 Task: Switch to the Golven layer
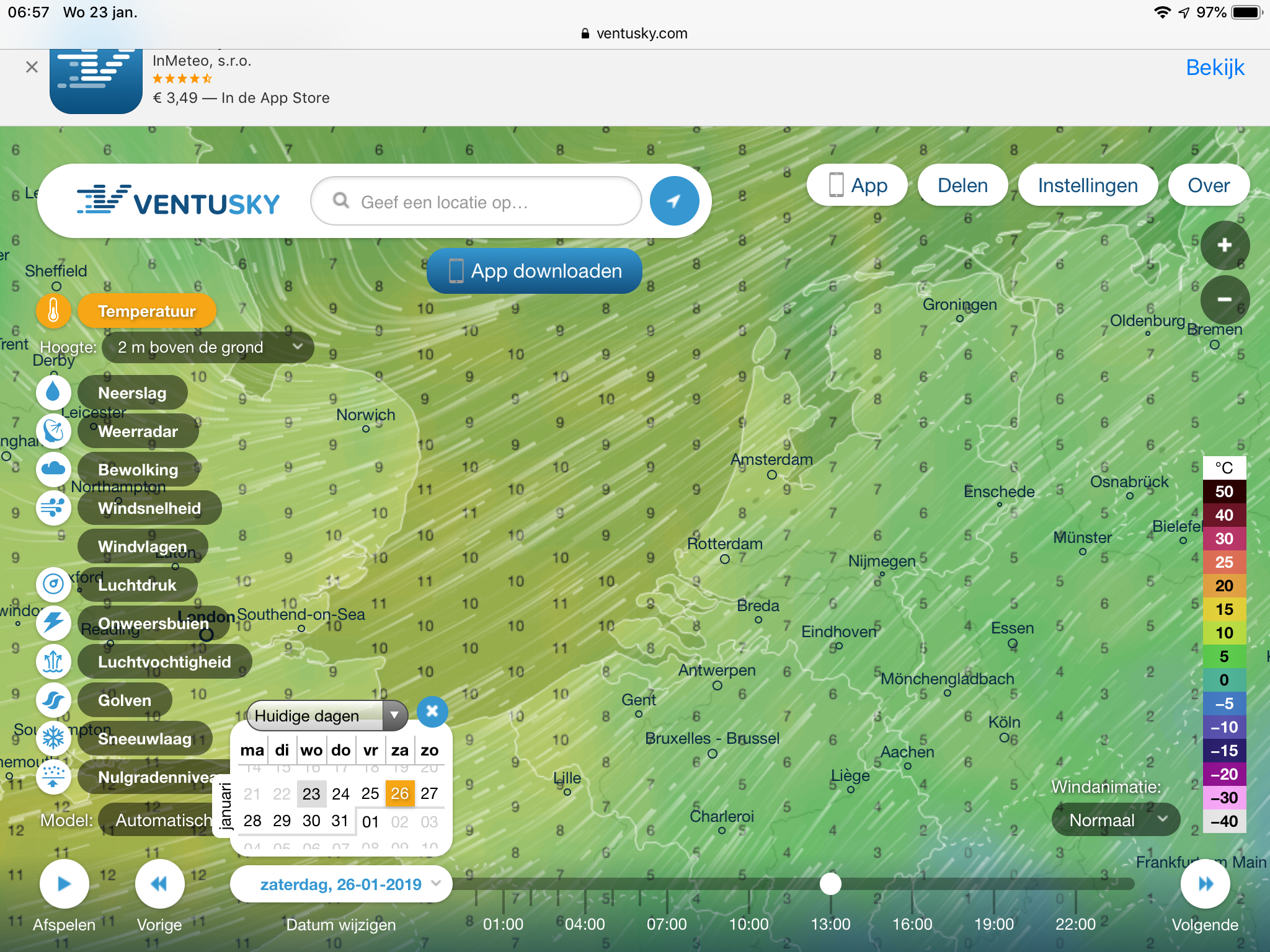[x=125, y=700]
